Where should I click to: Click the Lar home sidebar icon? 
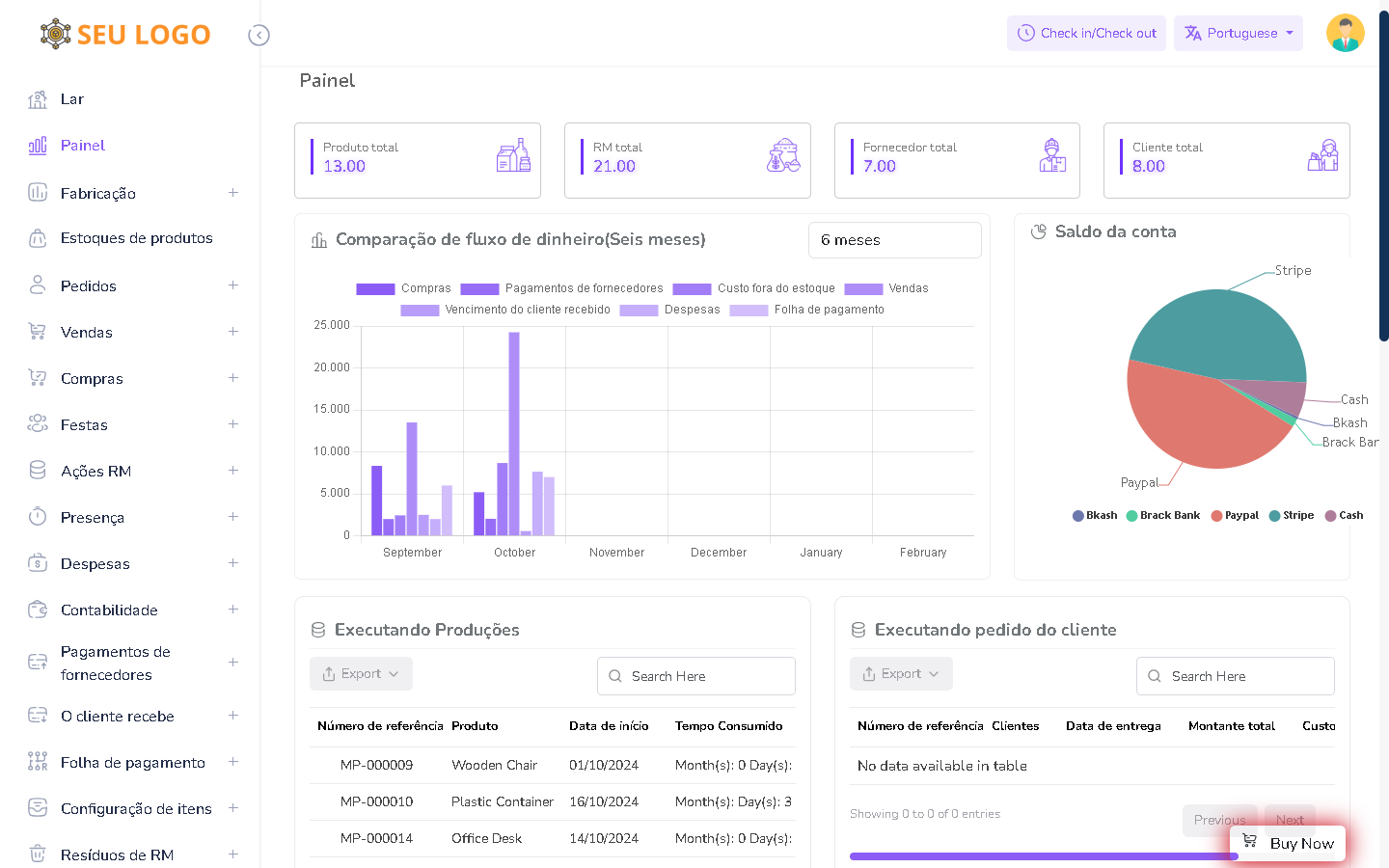point(38,99)
